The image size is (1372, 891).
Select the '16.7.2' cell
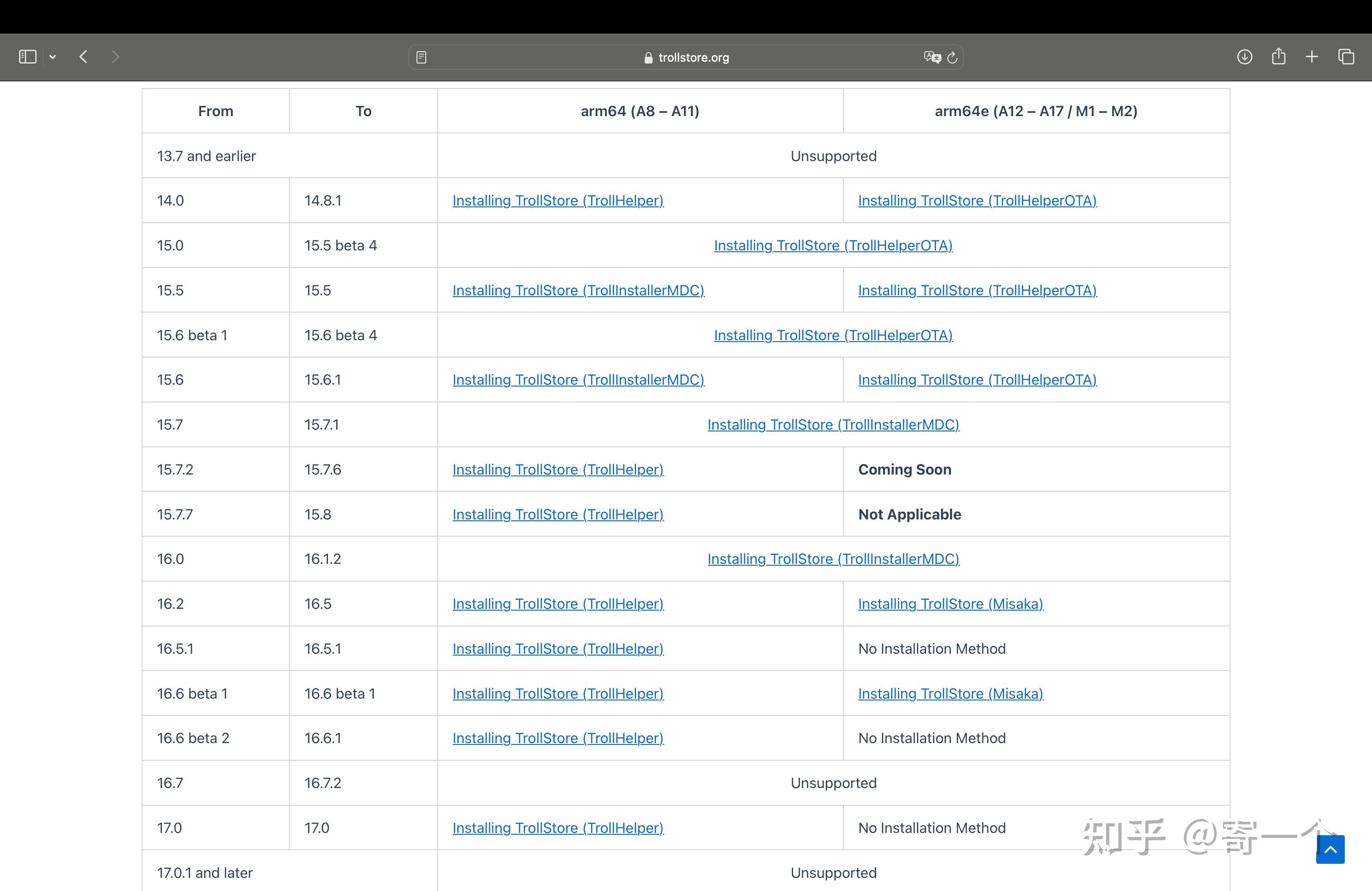point(363,783)
